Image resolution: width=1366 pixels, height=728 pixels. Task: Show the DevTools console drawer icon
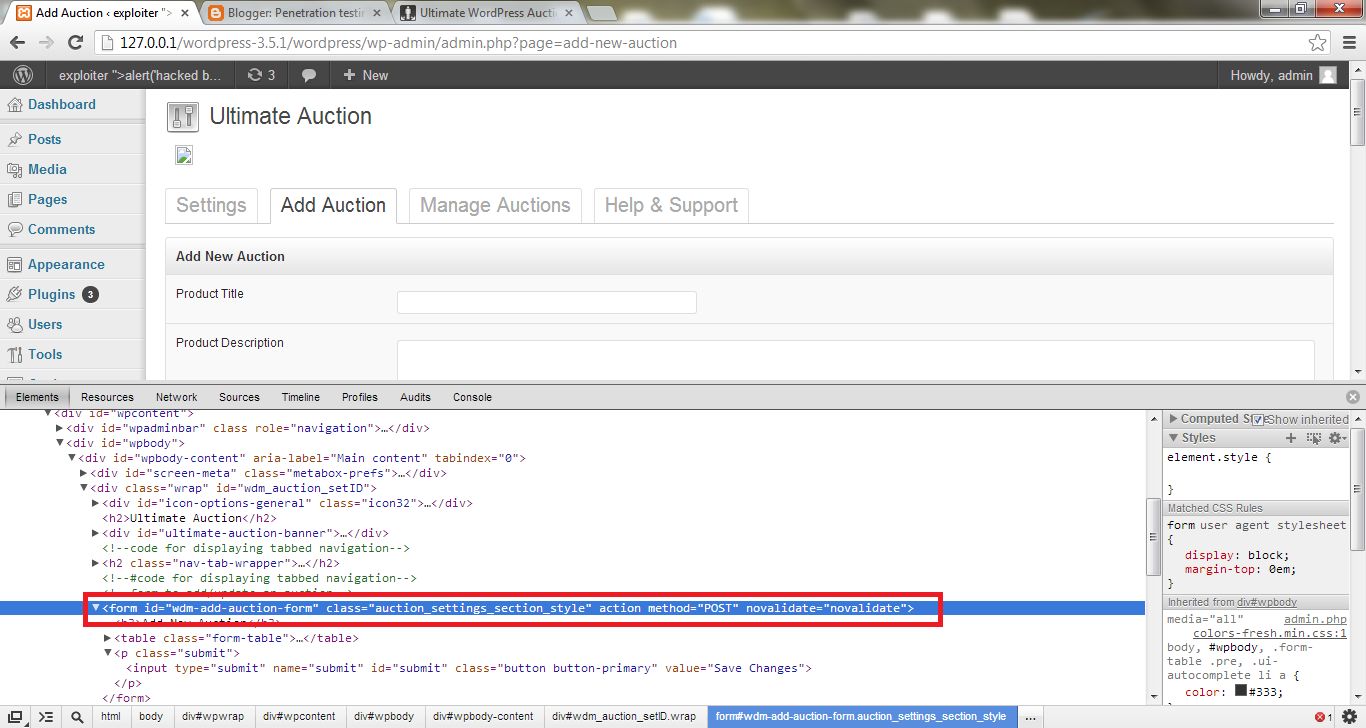[x=46, y=717]
